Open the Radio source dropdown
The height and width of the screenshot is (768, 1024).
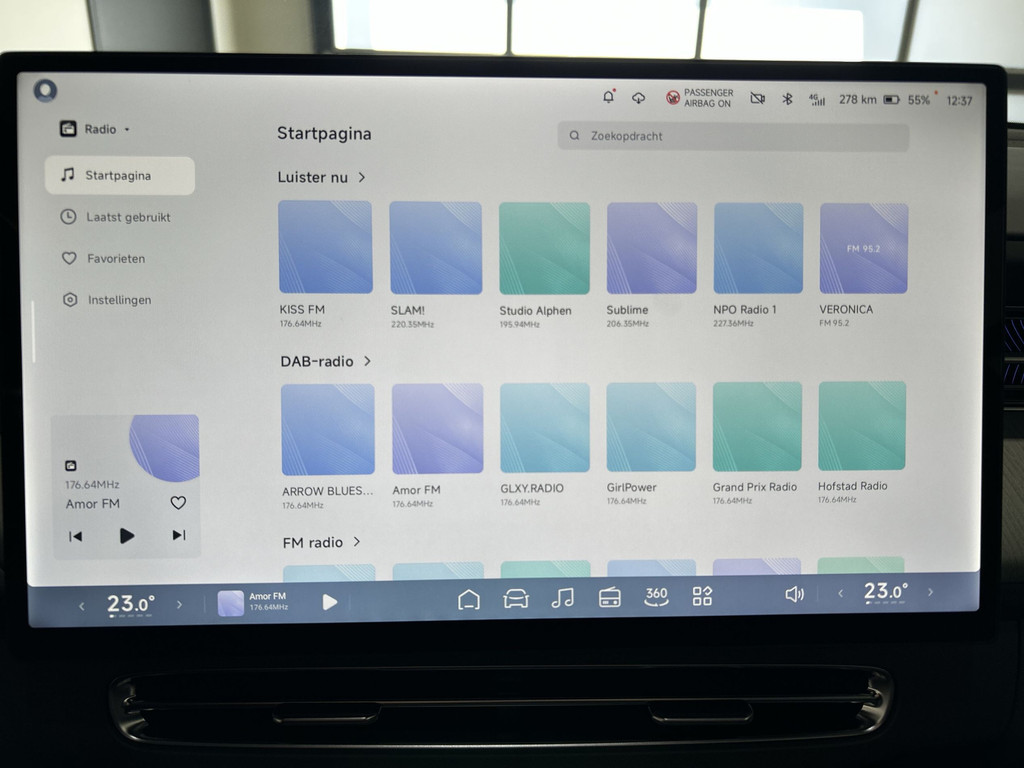(96, 129)
